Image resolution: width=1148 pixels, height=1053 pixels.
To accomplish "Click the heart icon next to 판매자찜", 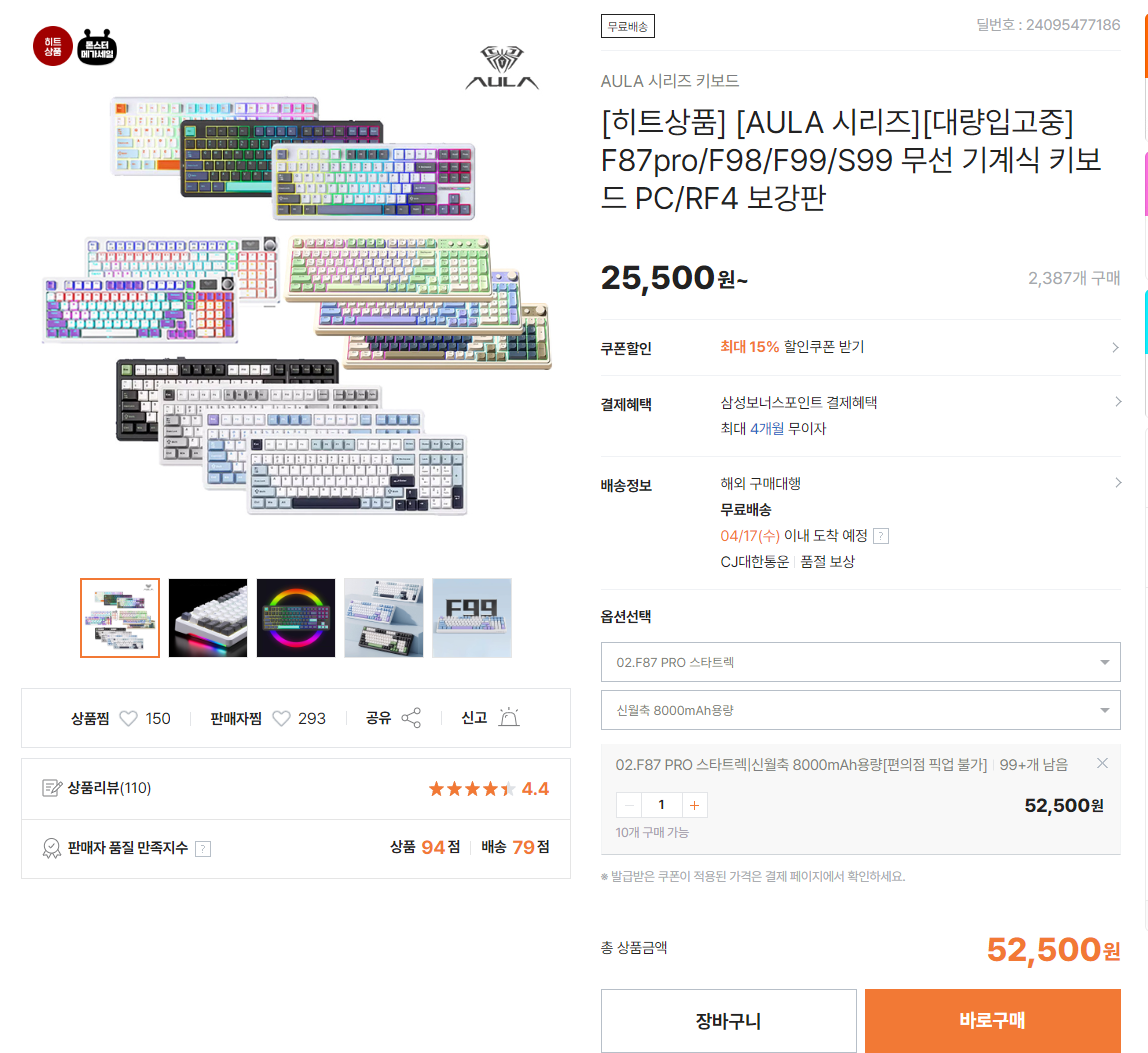I will click(281, 718).
